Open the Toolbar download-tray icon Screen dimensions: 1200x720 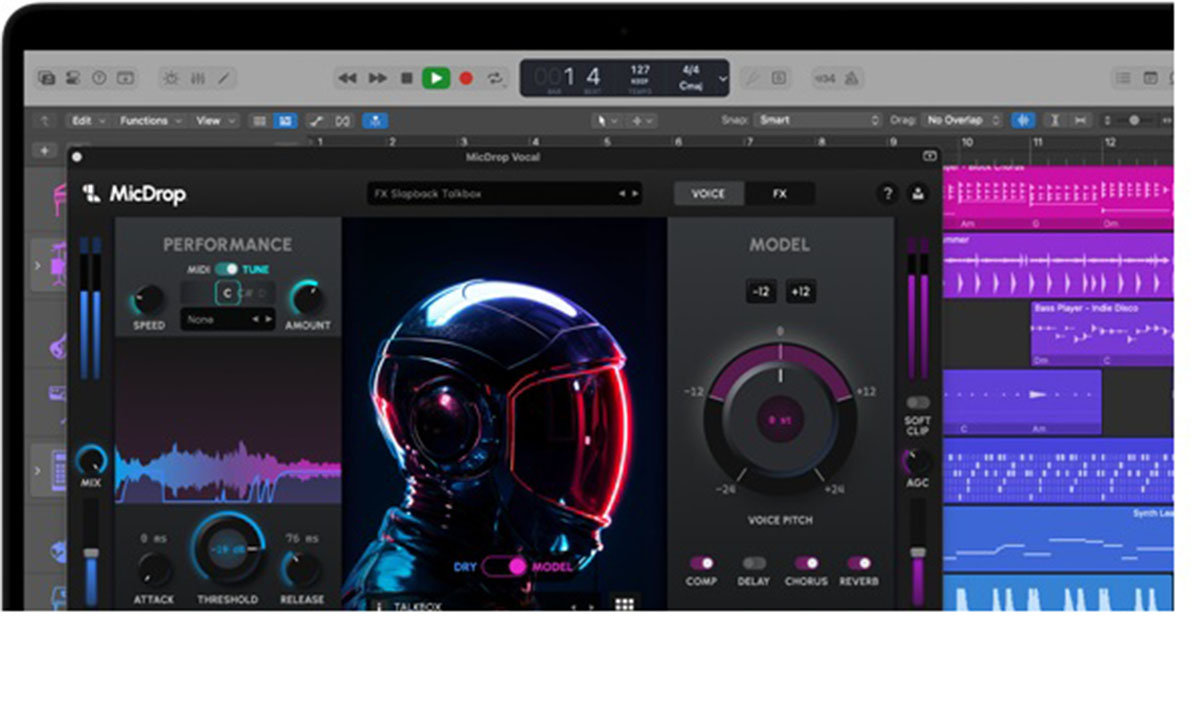coord(125,78)
